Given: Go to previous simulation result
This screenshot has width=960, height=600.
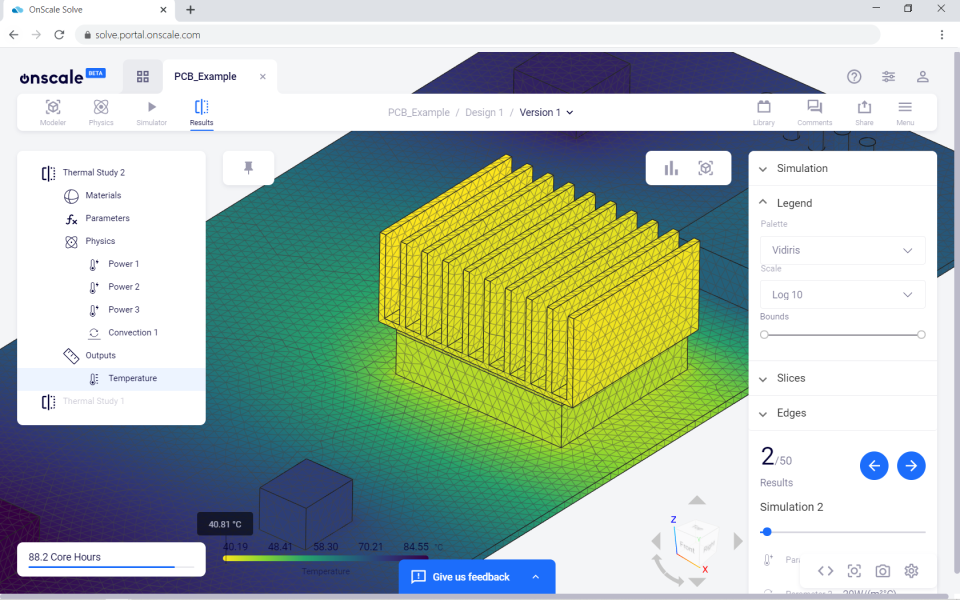Looking at the screenshot, I should tap(874, 466).
